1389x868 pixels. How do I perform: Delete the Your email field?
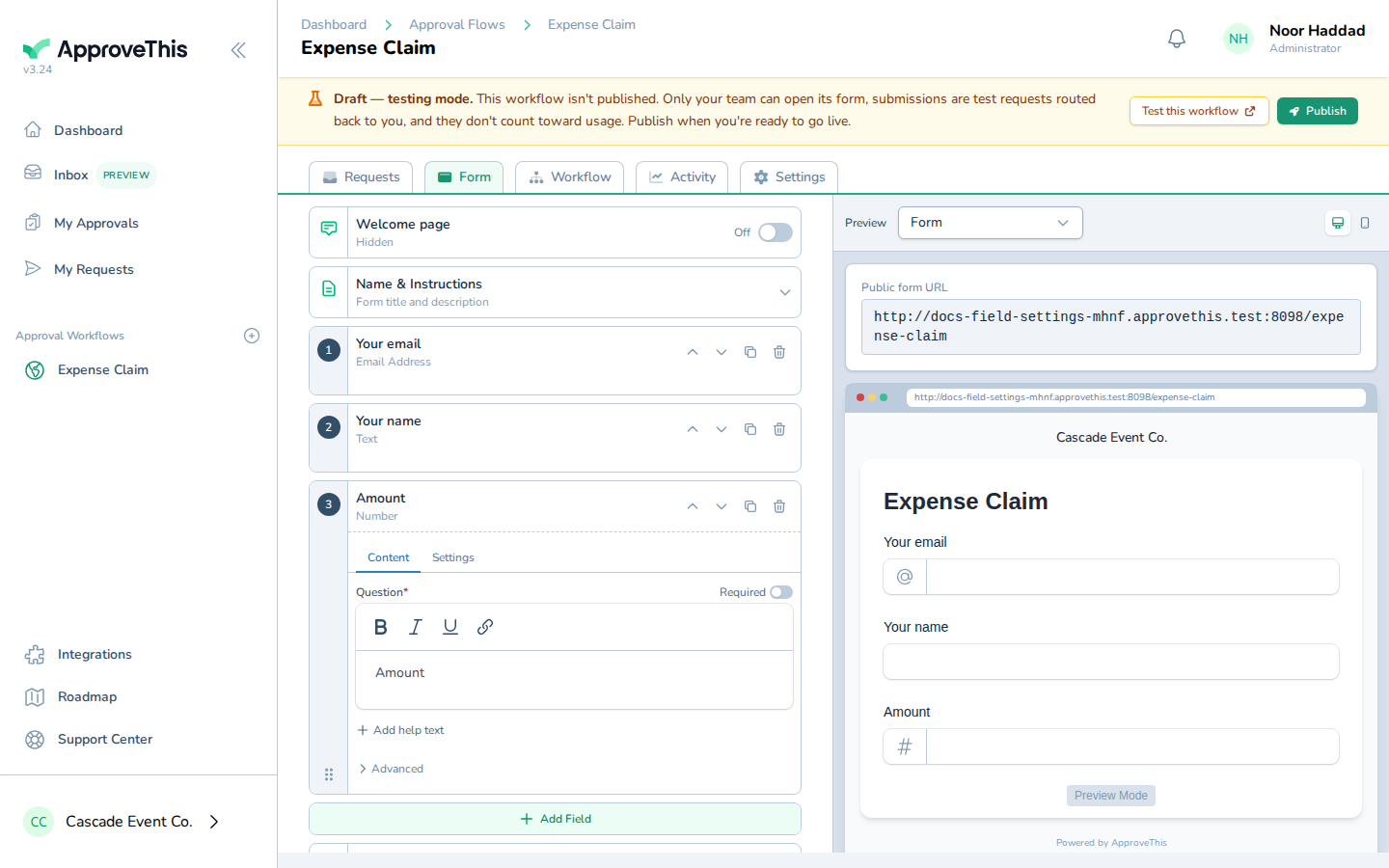[x=779, y=352]
